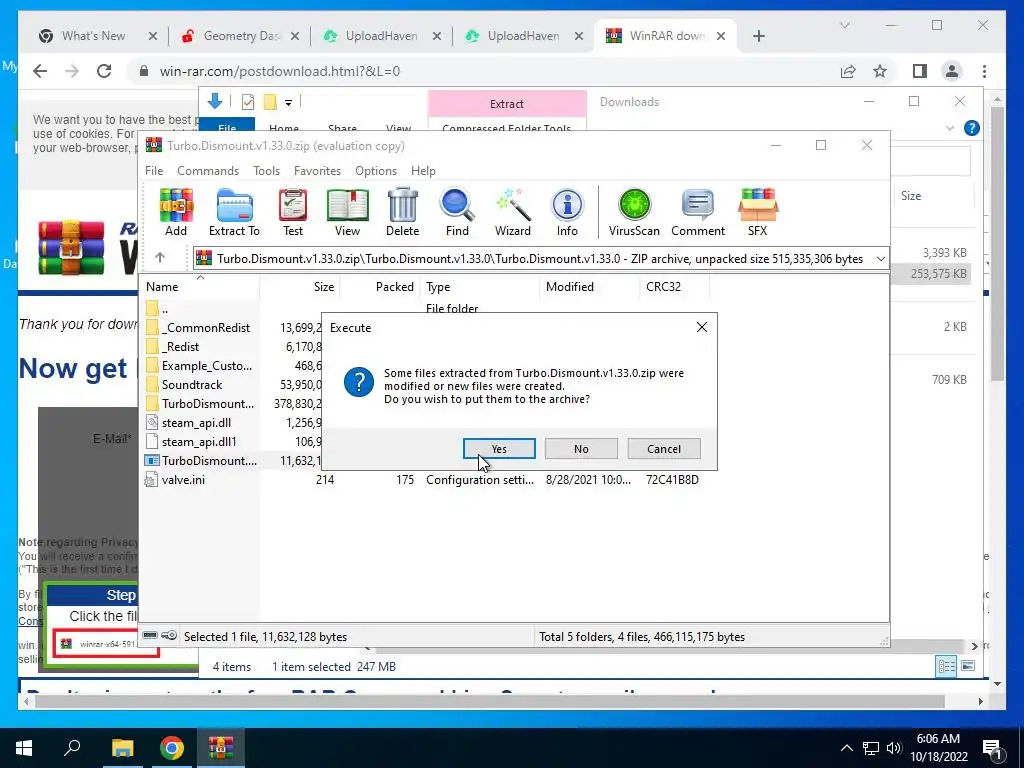Click the share page icon in address bar
This screenshot has height=768, width=1024.
[848, 71]
